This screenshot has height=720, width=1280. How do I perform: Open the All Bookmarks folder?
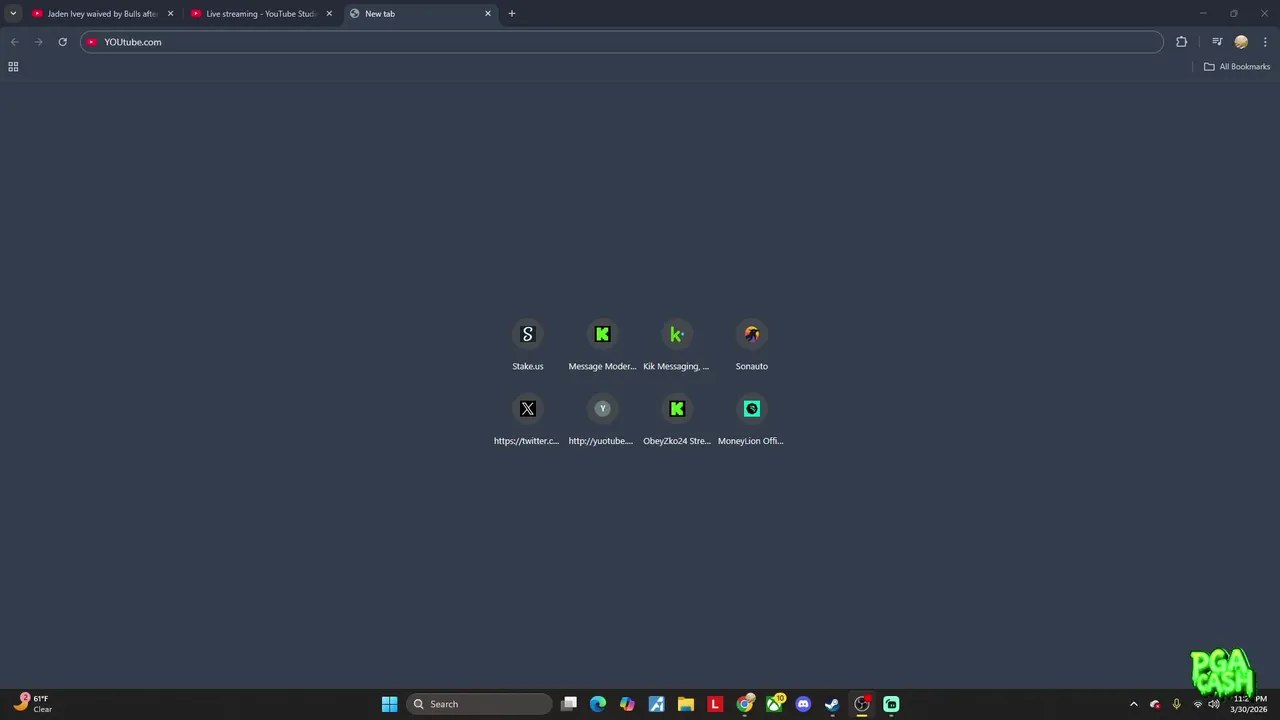coord(1236,67)
